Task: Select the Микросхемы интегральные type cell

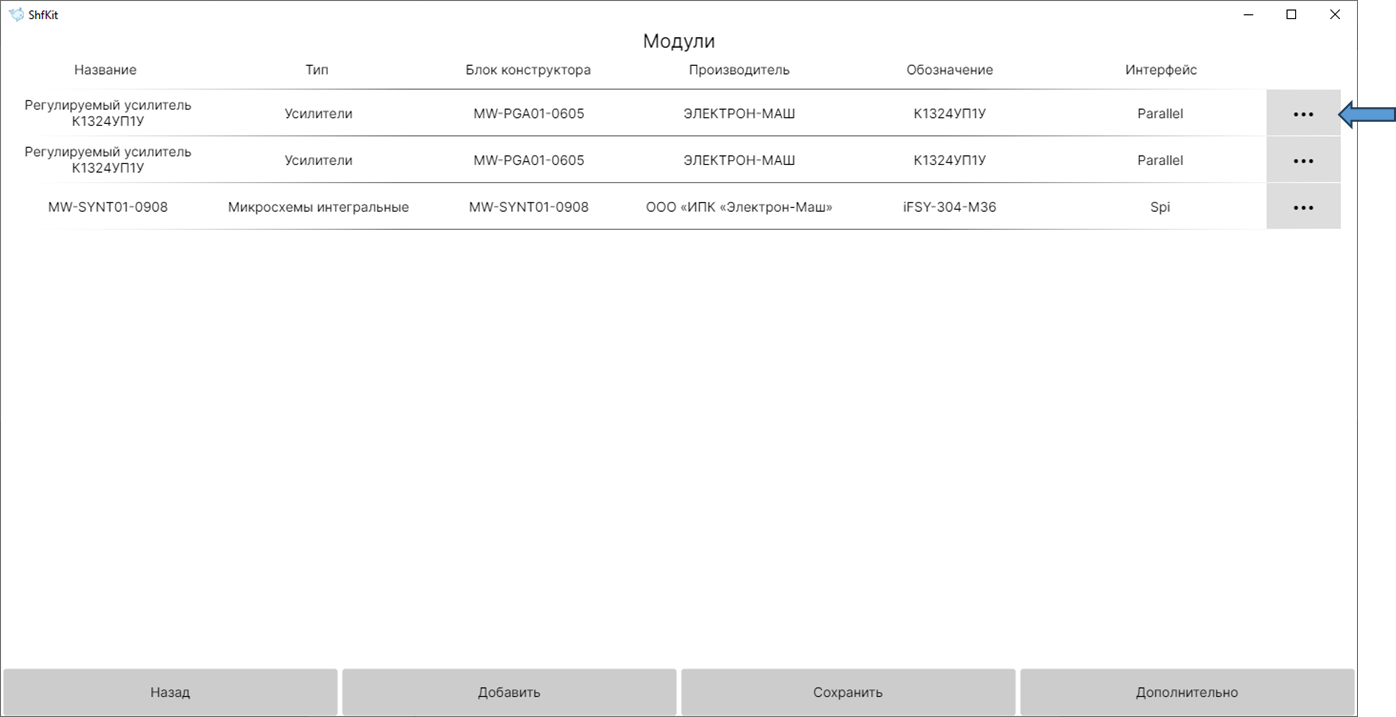Action: (x=318, y=207)
